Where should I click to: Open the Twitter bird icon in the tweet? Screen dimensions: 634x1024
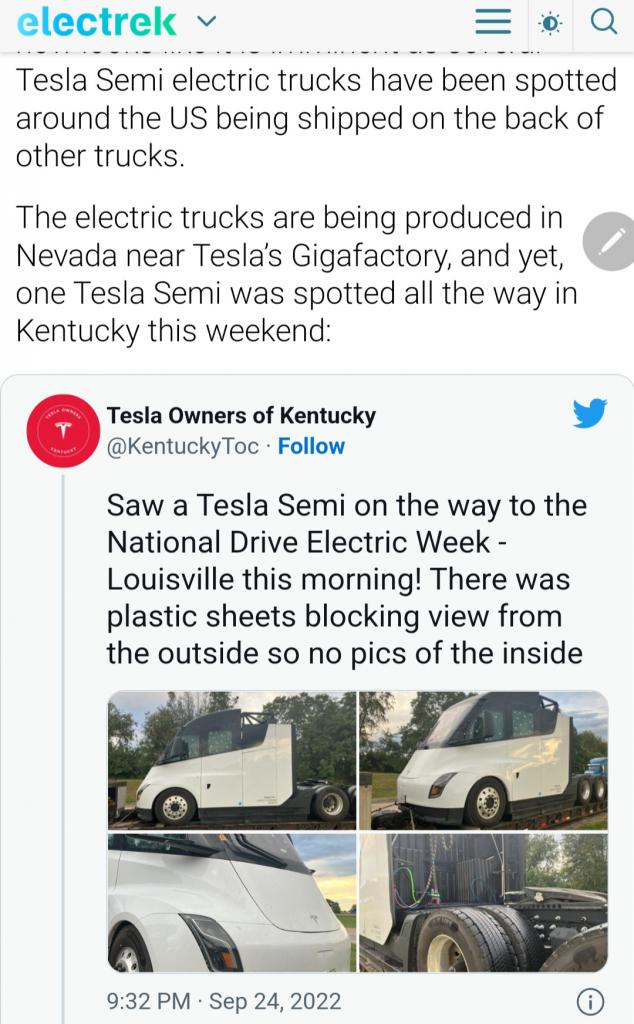tap(590, 414)
